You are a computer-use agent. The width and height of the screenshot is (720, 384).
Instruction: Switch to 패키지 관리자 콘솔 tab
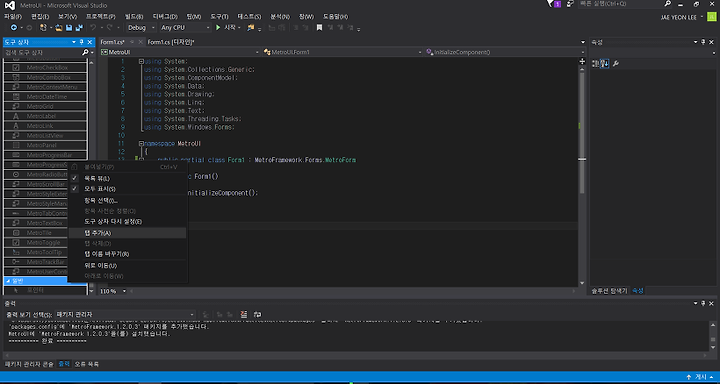click(x=29, y=364)
